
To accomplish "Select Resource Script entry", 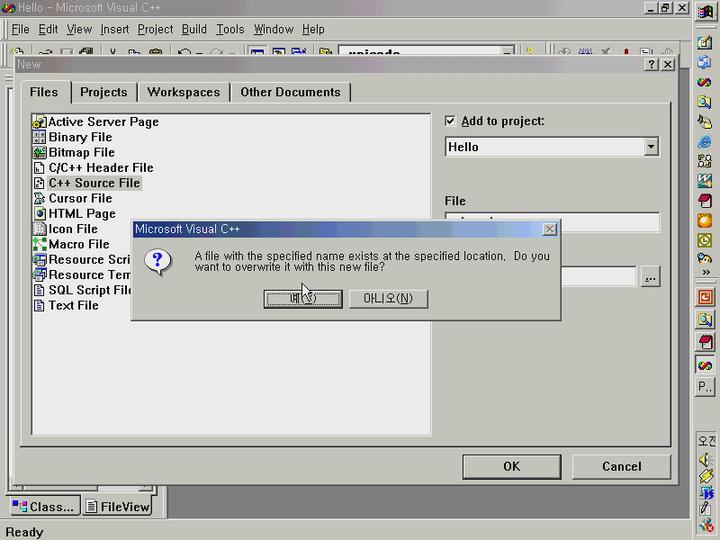I will click(82, 259).
